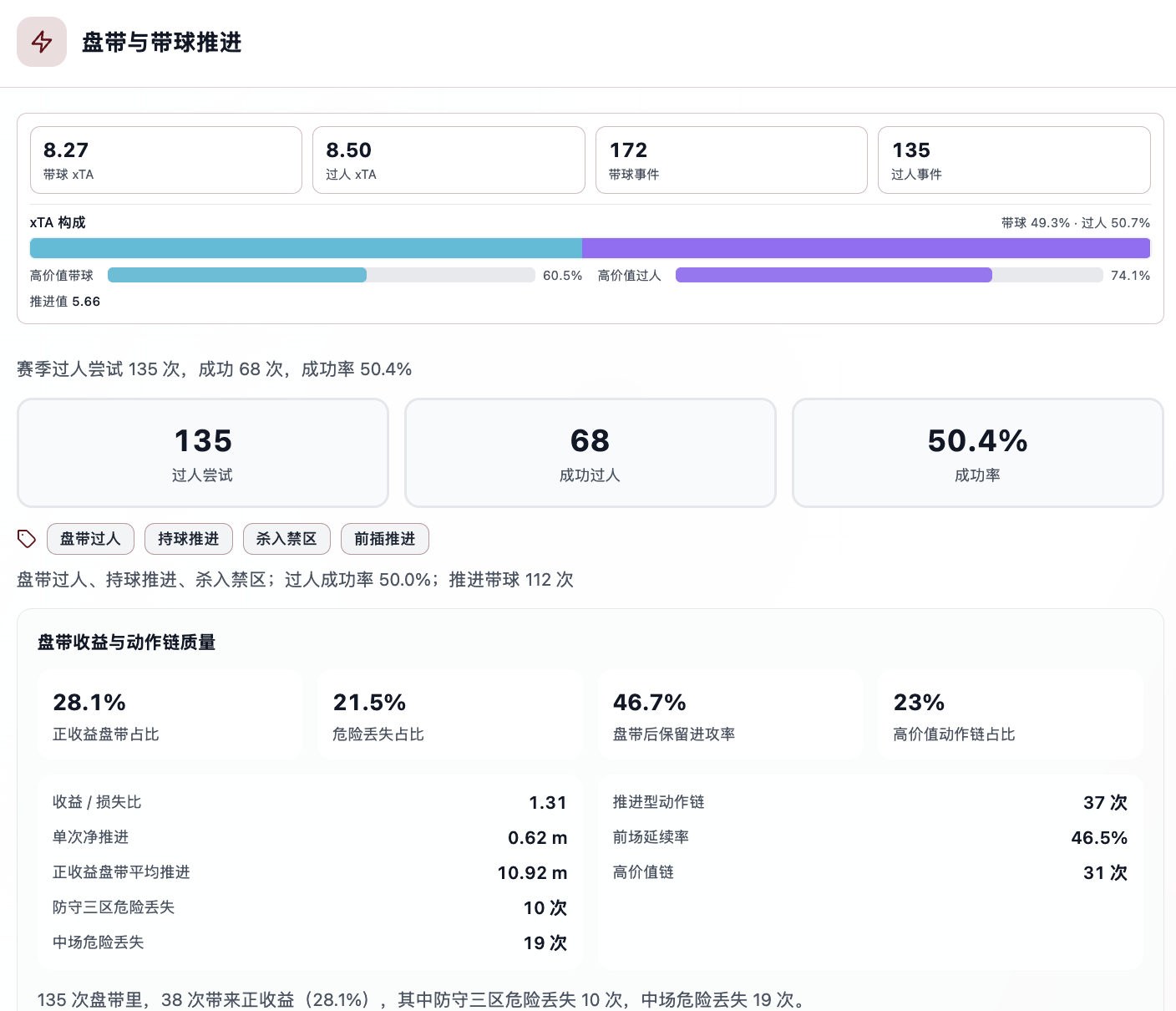Select the 过人尝试 135 summary card
This screenshot has height=1011, width=1176.
coord(203,453)
